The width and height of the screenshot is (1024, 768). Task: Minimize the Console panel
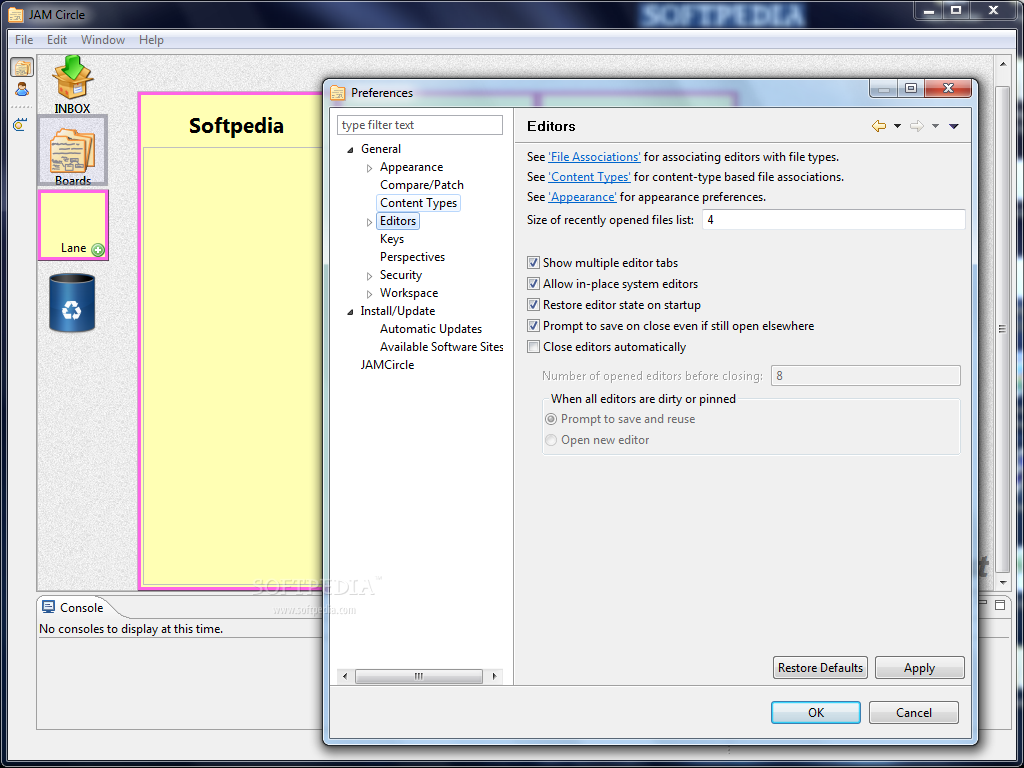983,603
